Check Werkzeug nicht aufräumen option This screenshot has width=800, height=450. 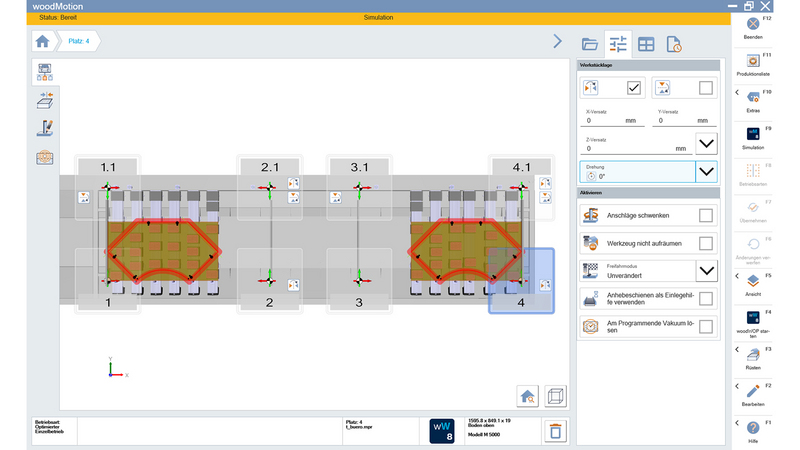(x=705, y=243)
